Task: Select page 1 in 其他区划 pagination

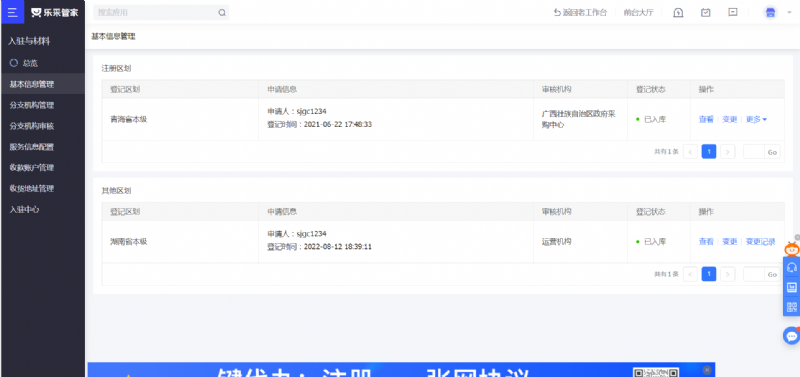Action: coord(709,274)
